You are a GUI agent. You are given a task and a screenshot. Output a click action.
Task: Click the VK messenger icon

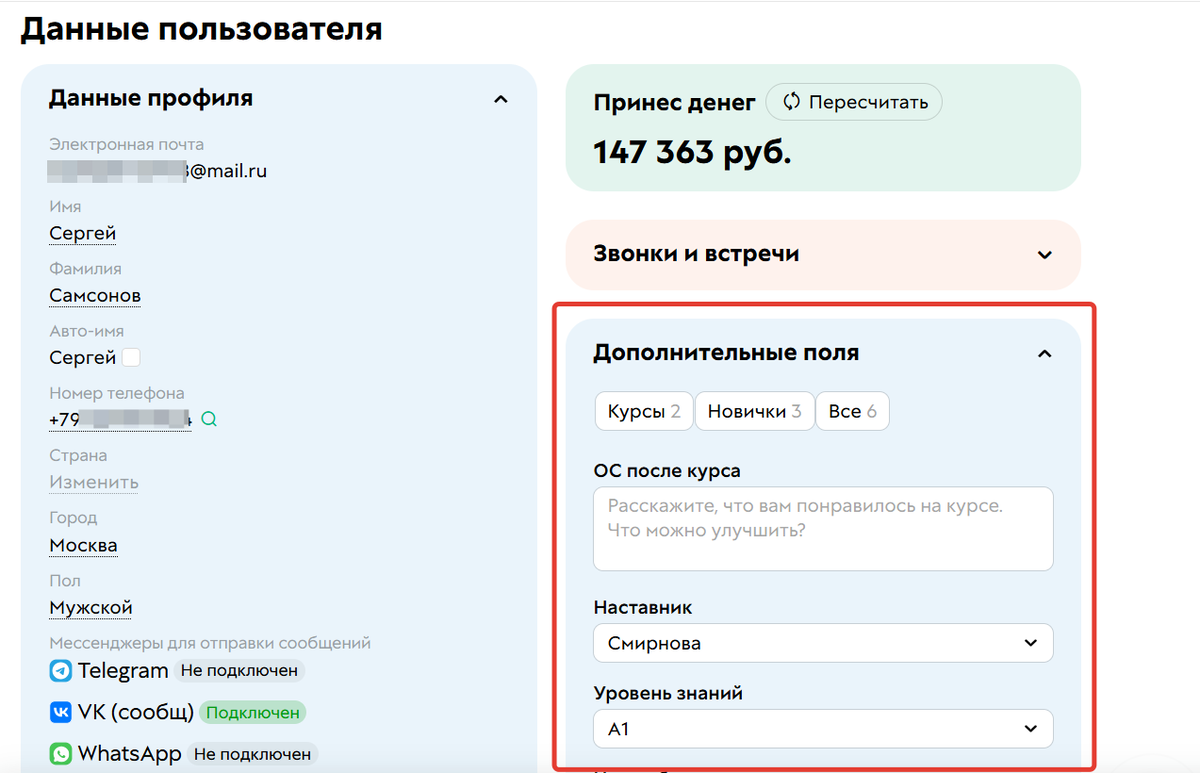tap(61, 712)
